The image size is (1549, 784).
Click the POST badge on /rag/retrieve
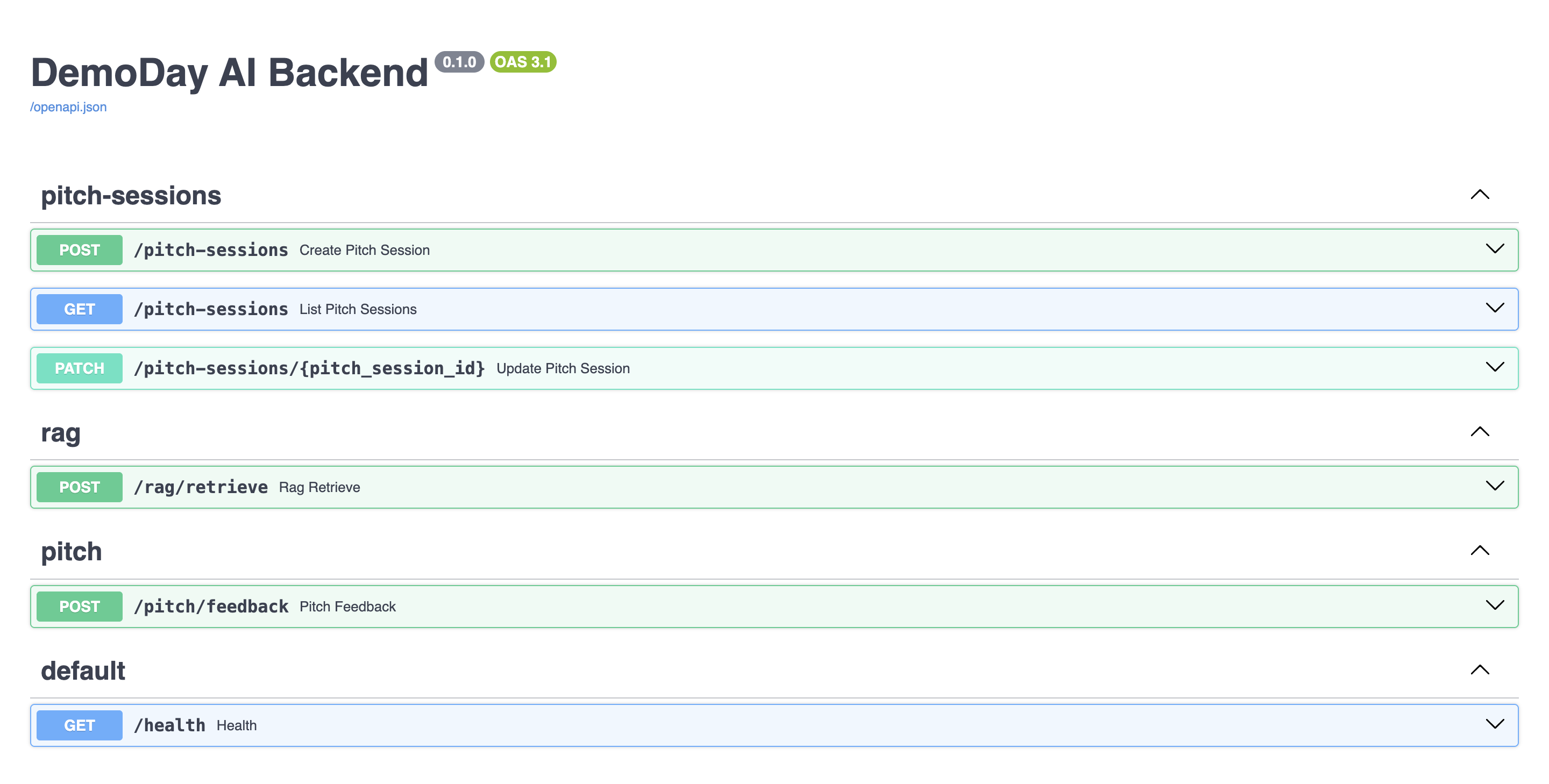(79, 487)
